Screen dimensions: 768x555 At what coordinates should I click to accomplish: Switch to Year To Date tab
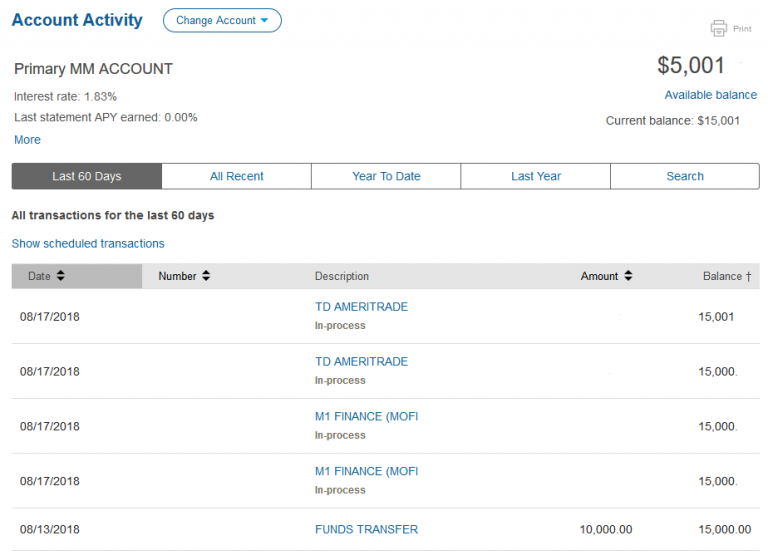[386, 176]
